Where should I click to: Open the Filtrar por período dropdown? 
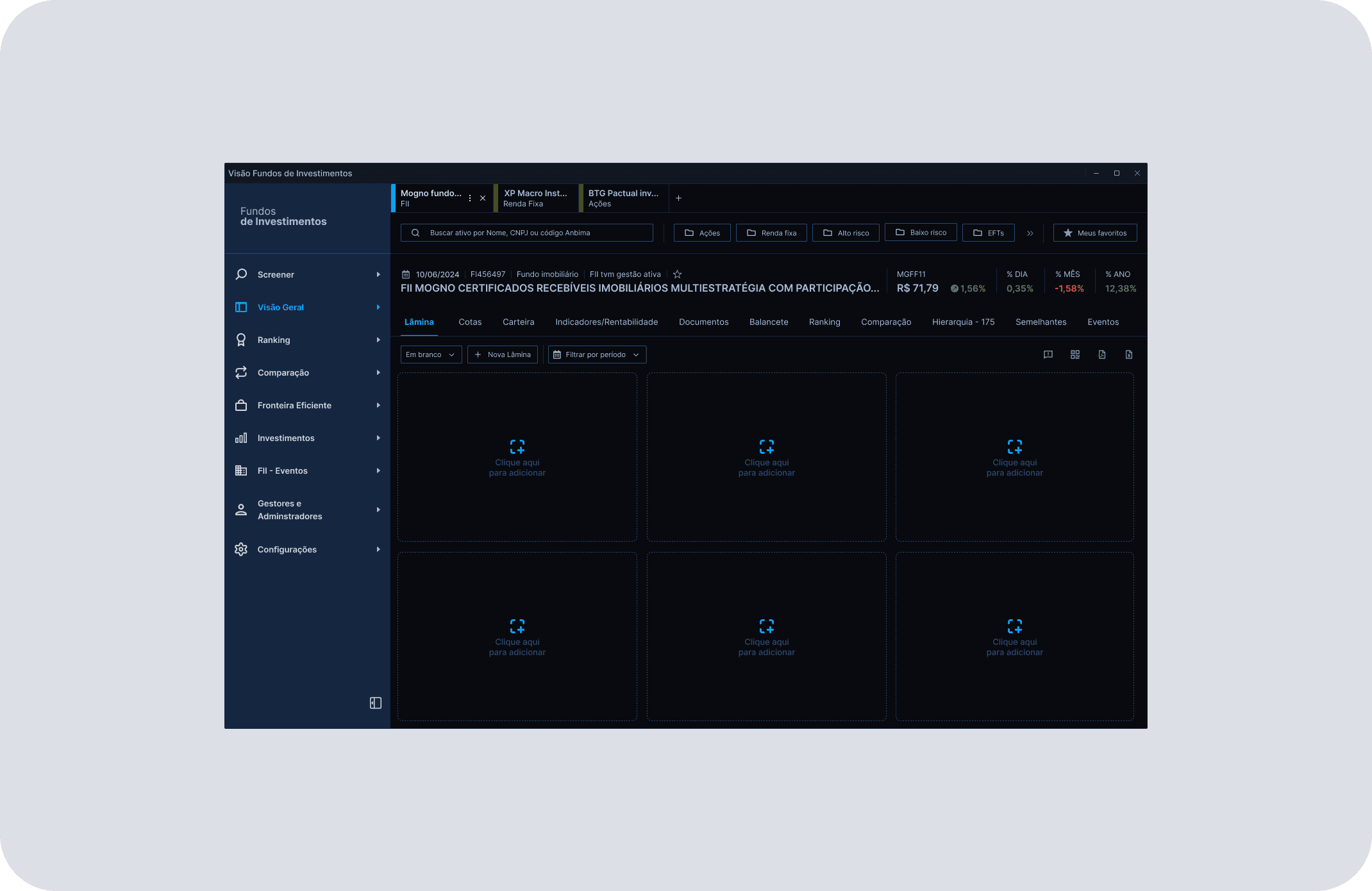[597, 354]
